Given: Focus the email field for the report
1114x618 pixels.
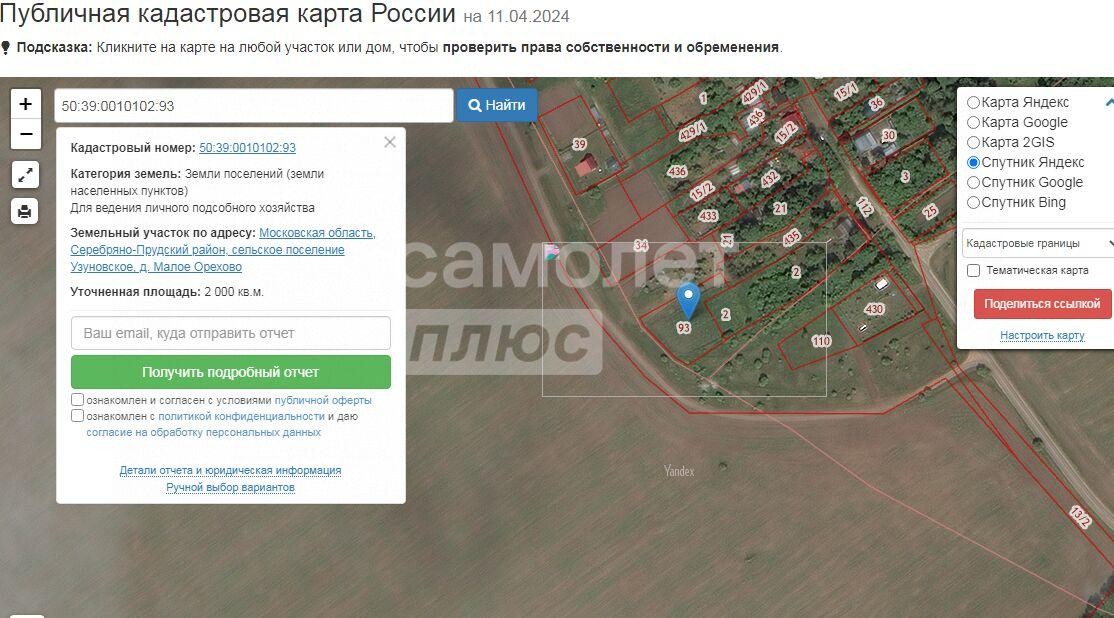Looking at the screenshot, I should (x=231, y=333).
